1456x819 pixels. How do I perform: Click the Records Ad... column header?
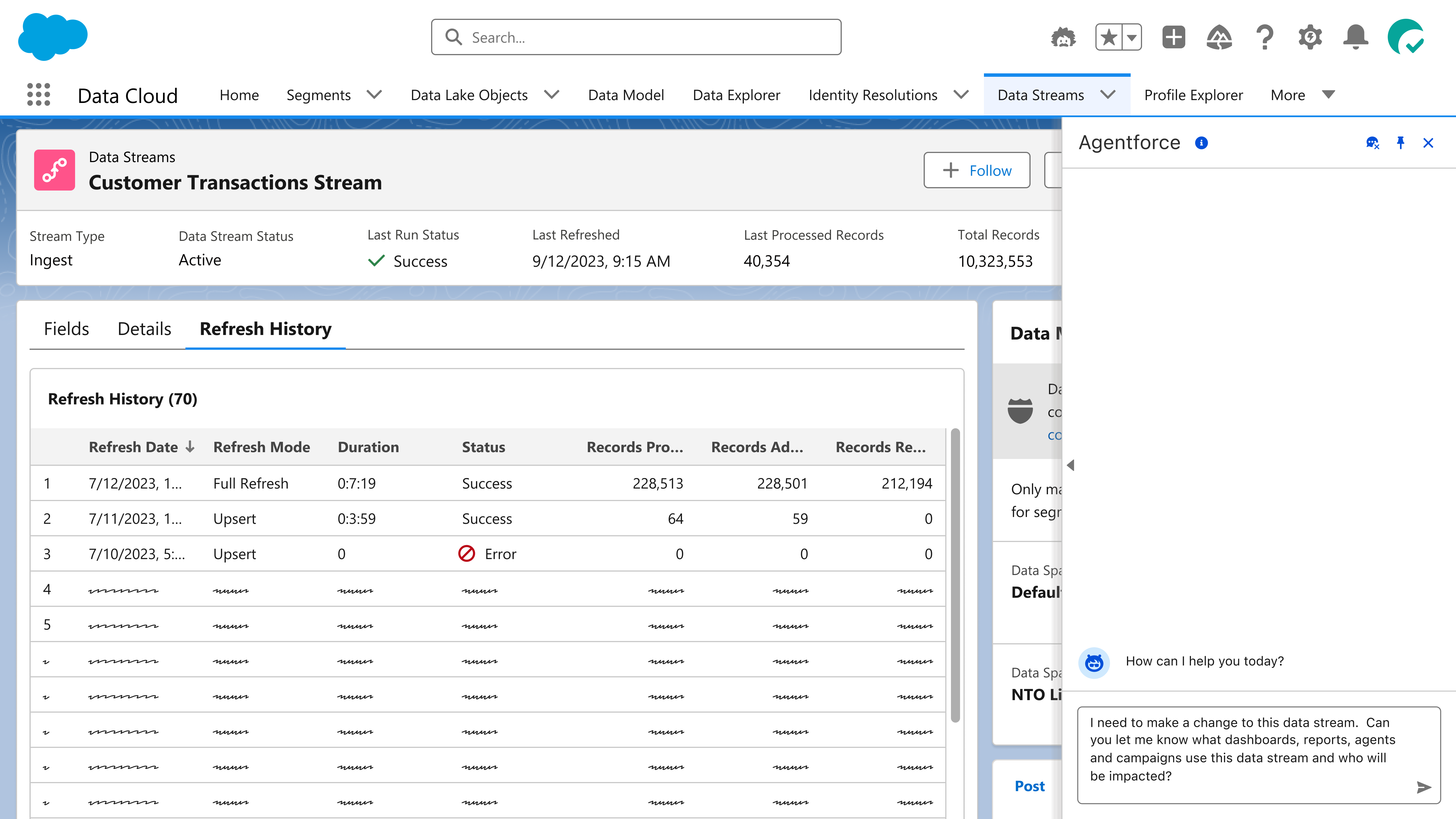coord(757,447)
